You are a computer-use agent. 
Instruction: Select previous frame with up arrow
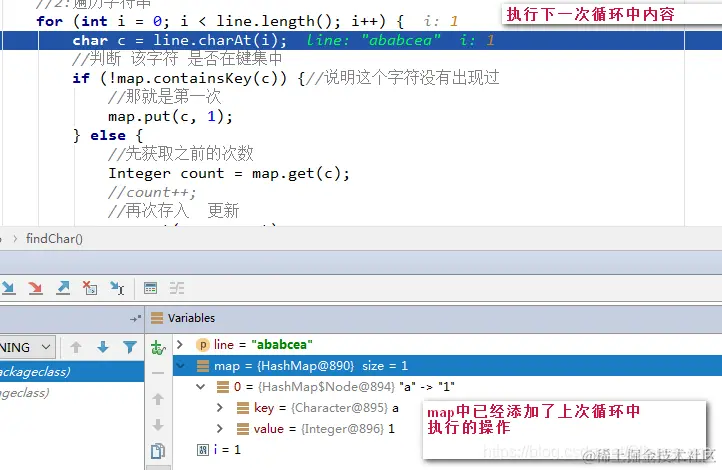(x=76, y=347)
